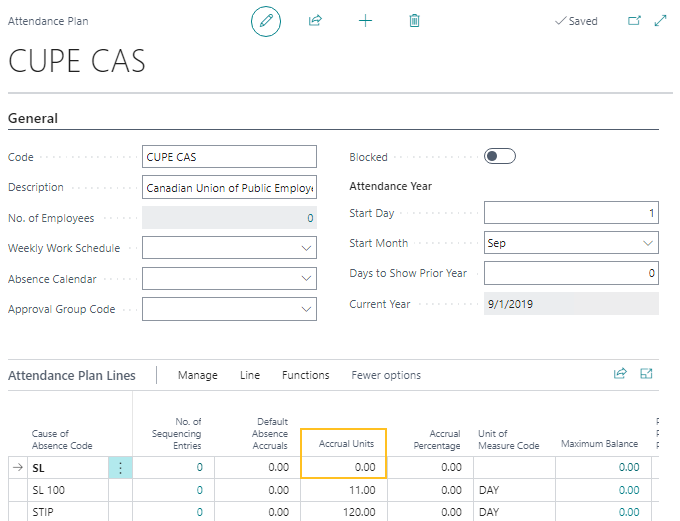680x521 pixels.
Task: Share the Attendance Plan Lines part
Action: (620, 374)
